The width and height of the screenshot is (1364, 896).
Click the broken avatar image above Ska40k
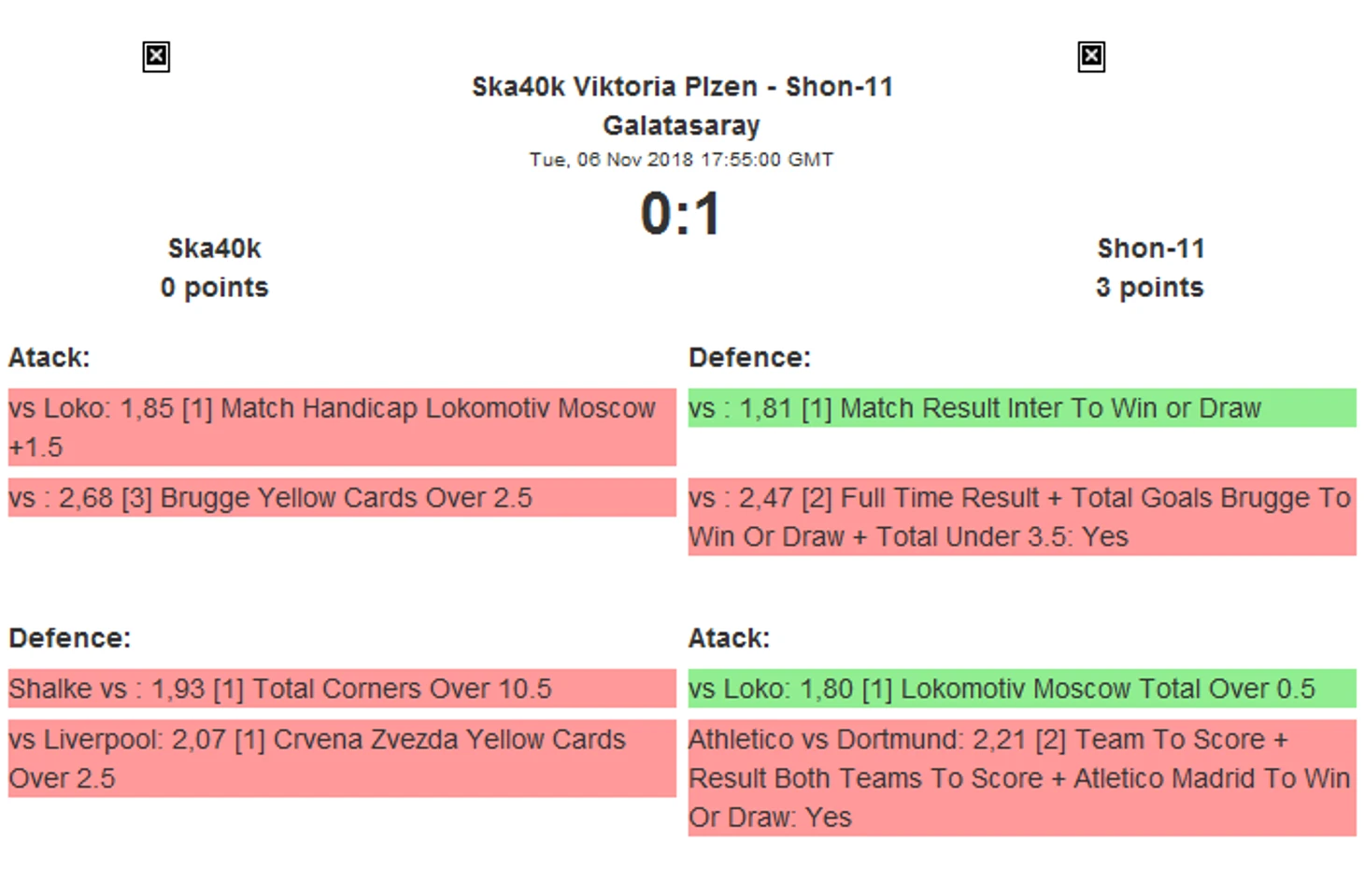(x=156, y=57)
